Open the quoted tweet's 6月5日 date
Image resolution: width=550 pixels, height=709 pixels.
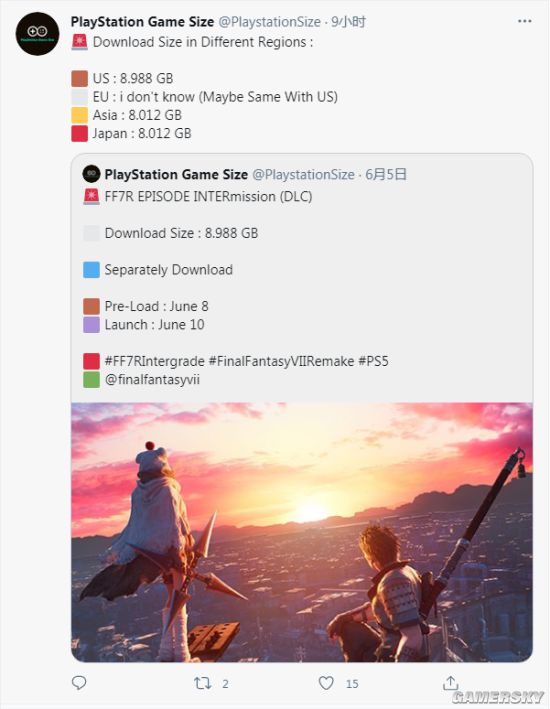click(x=386, y=174)
